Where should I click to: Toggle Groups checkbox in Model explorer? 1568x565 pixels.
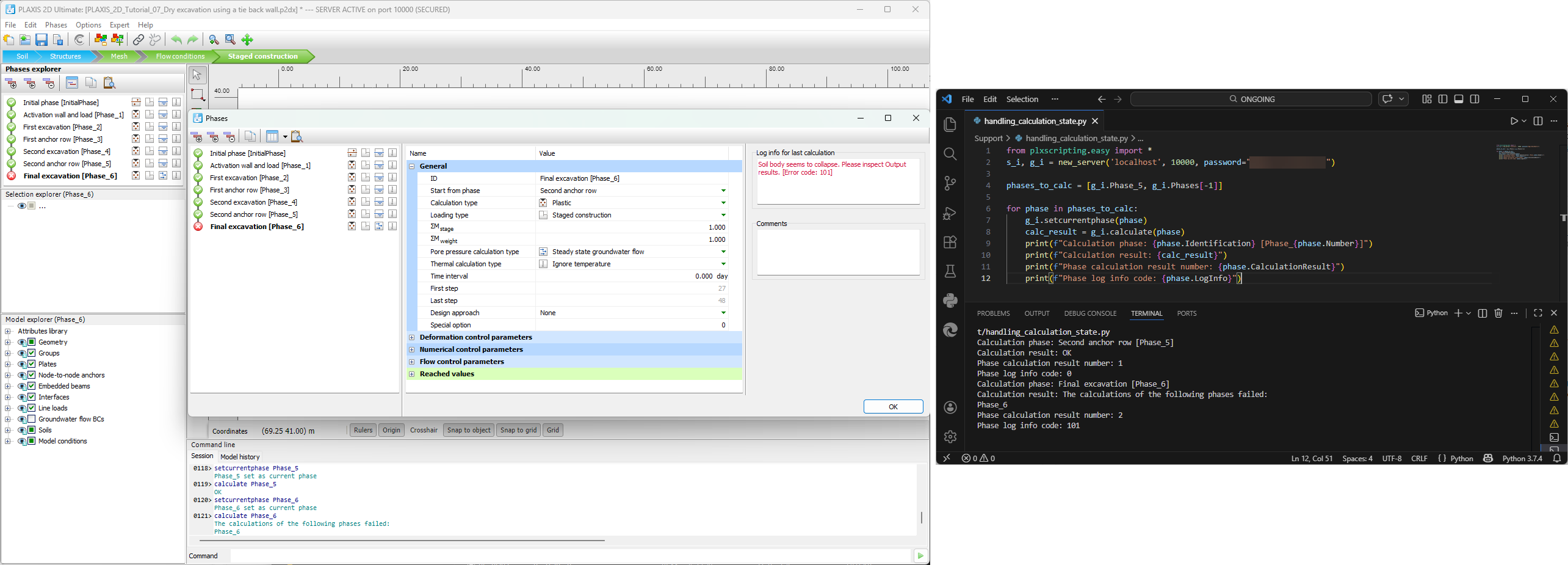coord(32,353)
